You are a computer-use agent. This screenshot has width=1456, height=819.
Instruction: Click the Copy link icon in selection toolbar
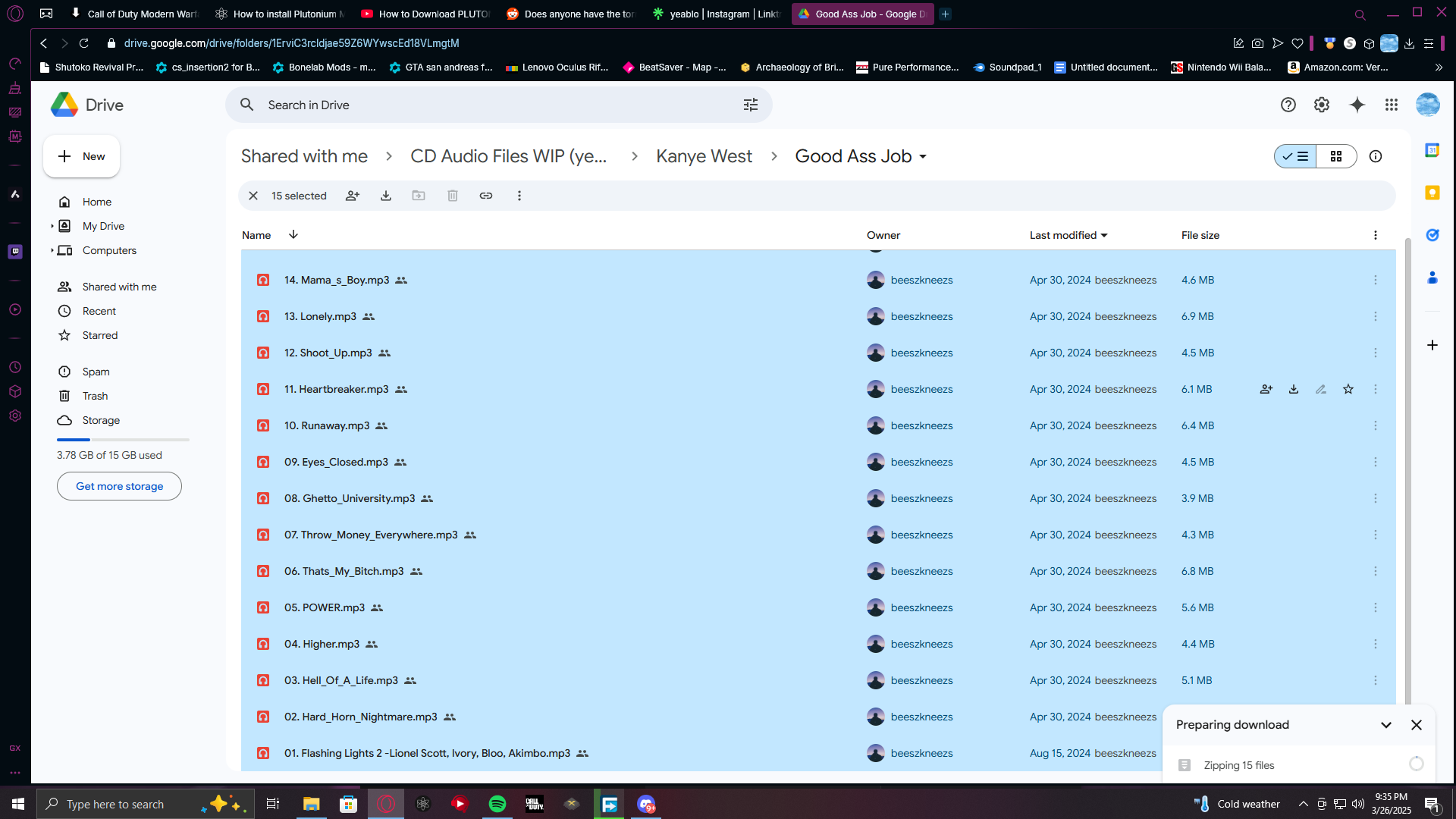[x=486, y=196]
